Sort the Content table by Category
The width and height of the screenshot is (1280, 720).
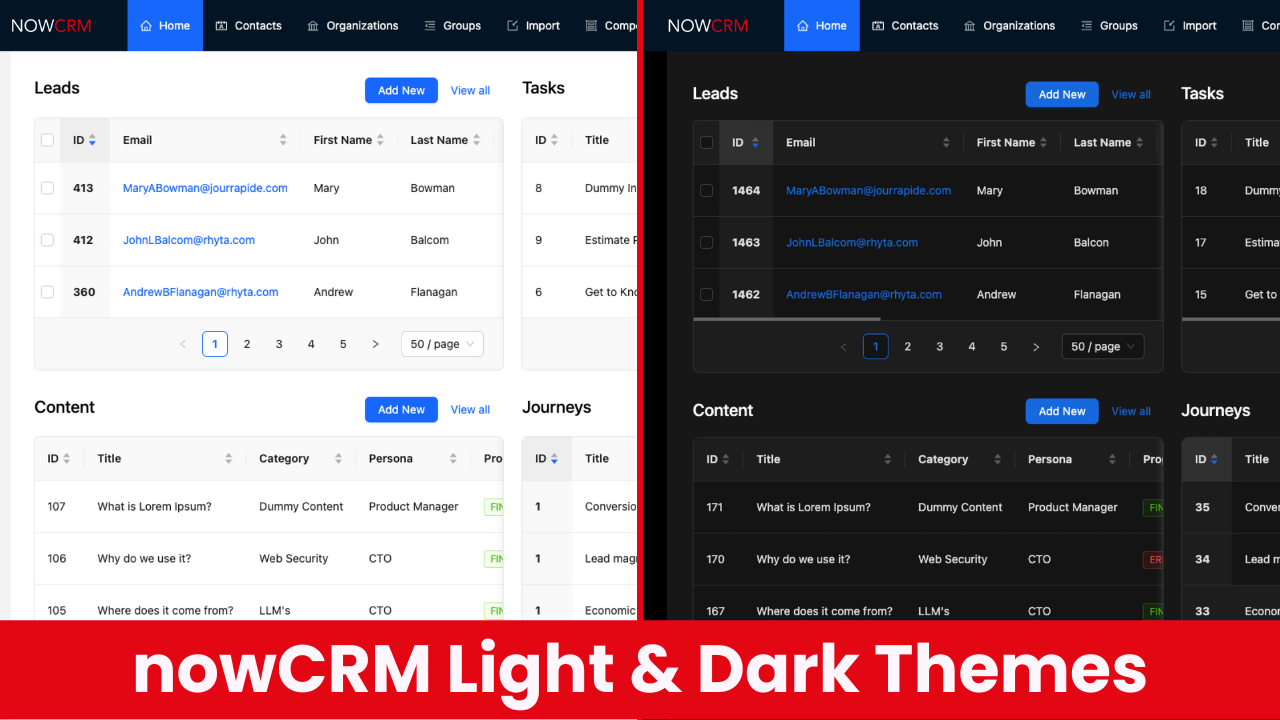[x=339, y=458]
